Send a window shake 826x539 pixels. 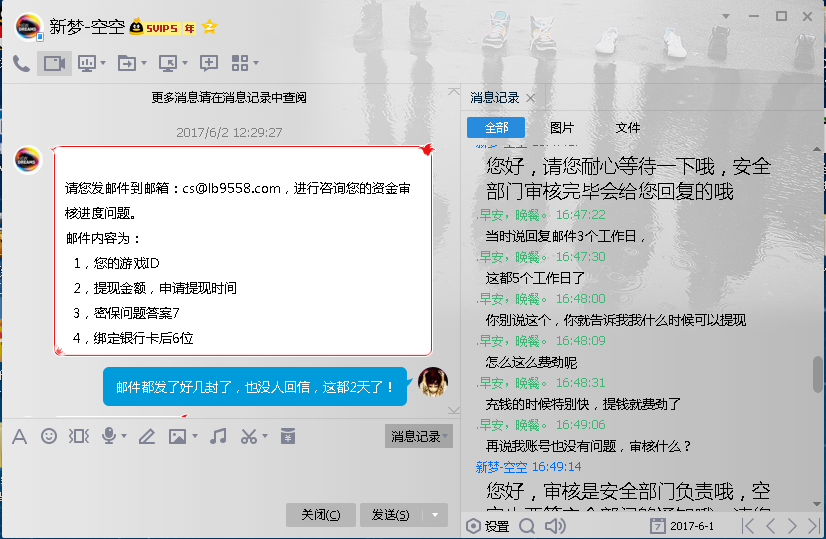(79, 436)
